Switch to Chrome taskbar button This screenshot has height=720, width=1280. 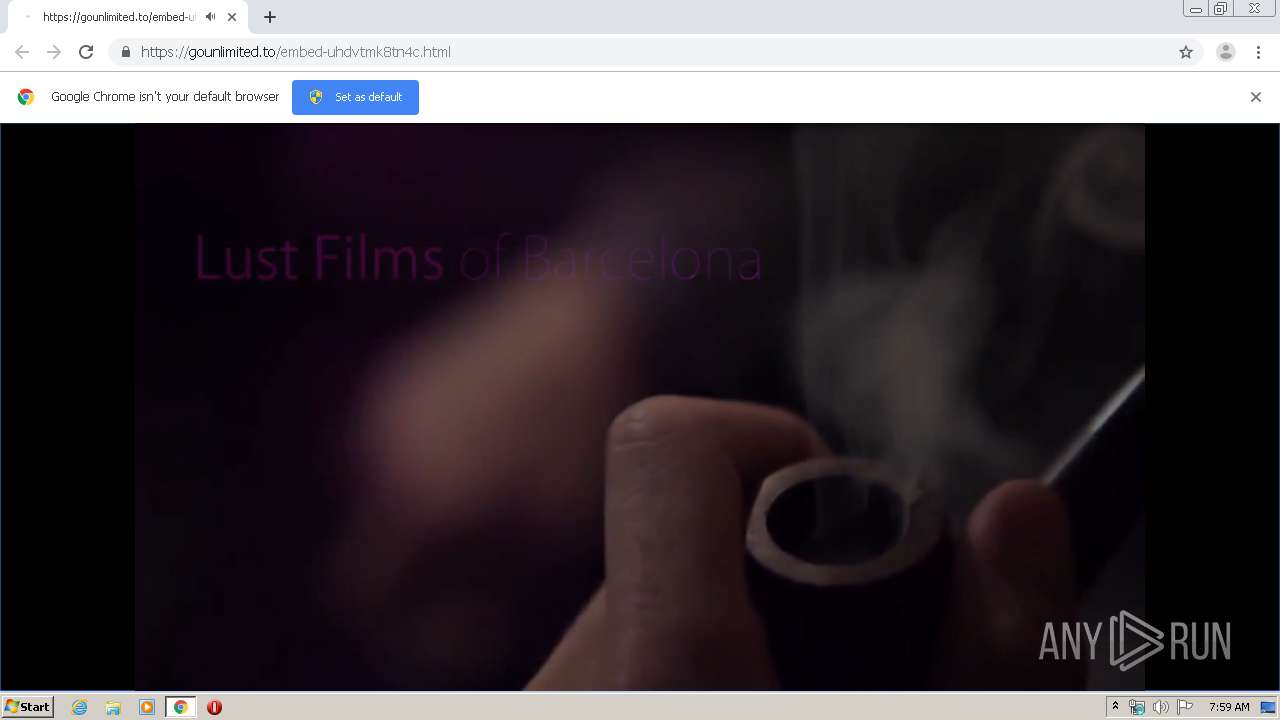click(180, 707)
